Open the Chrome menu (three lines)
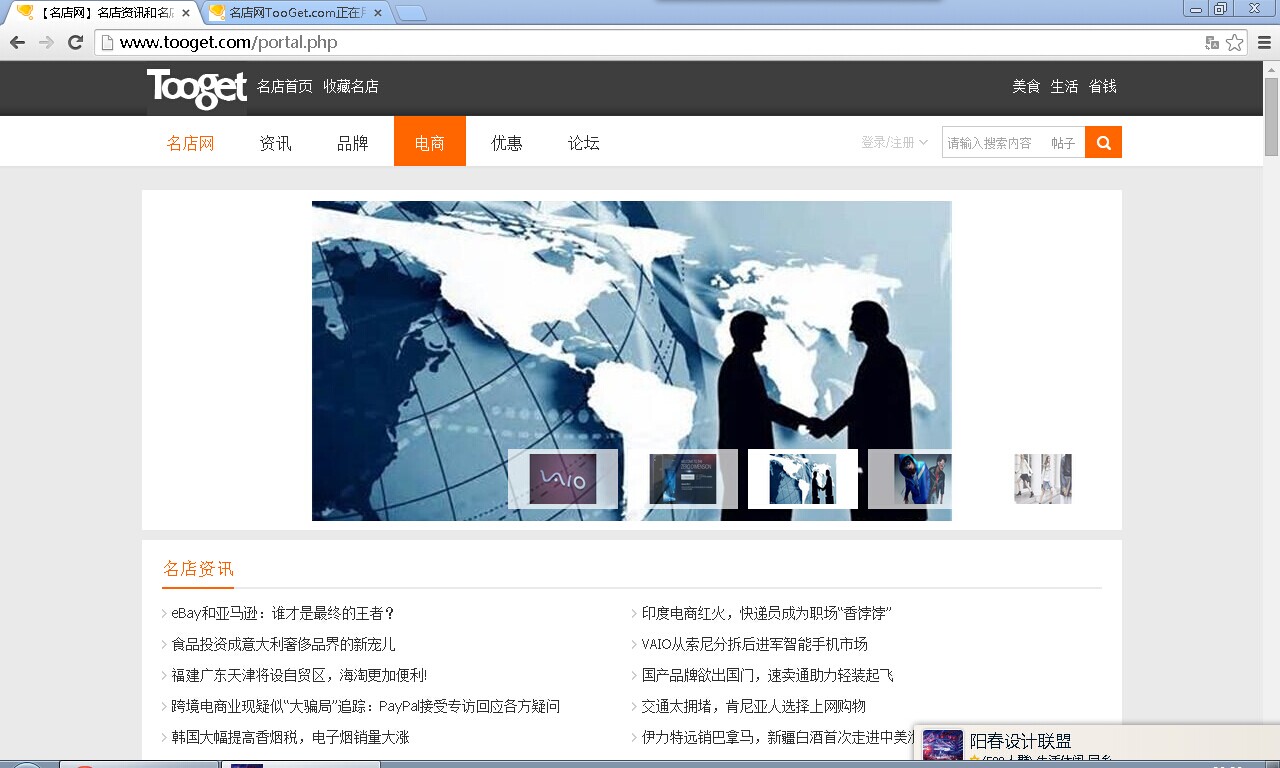 point(1264,42)
